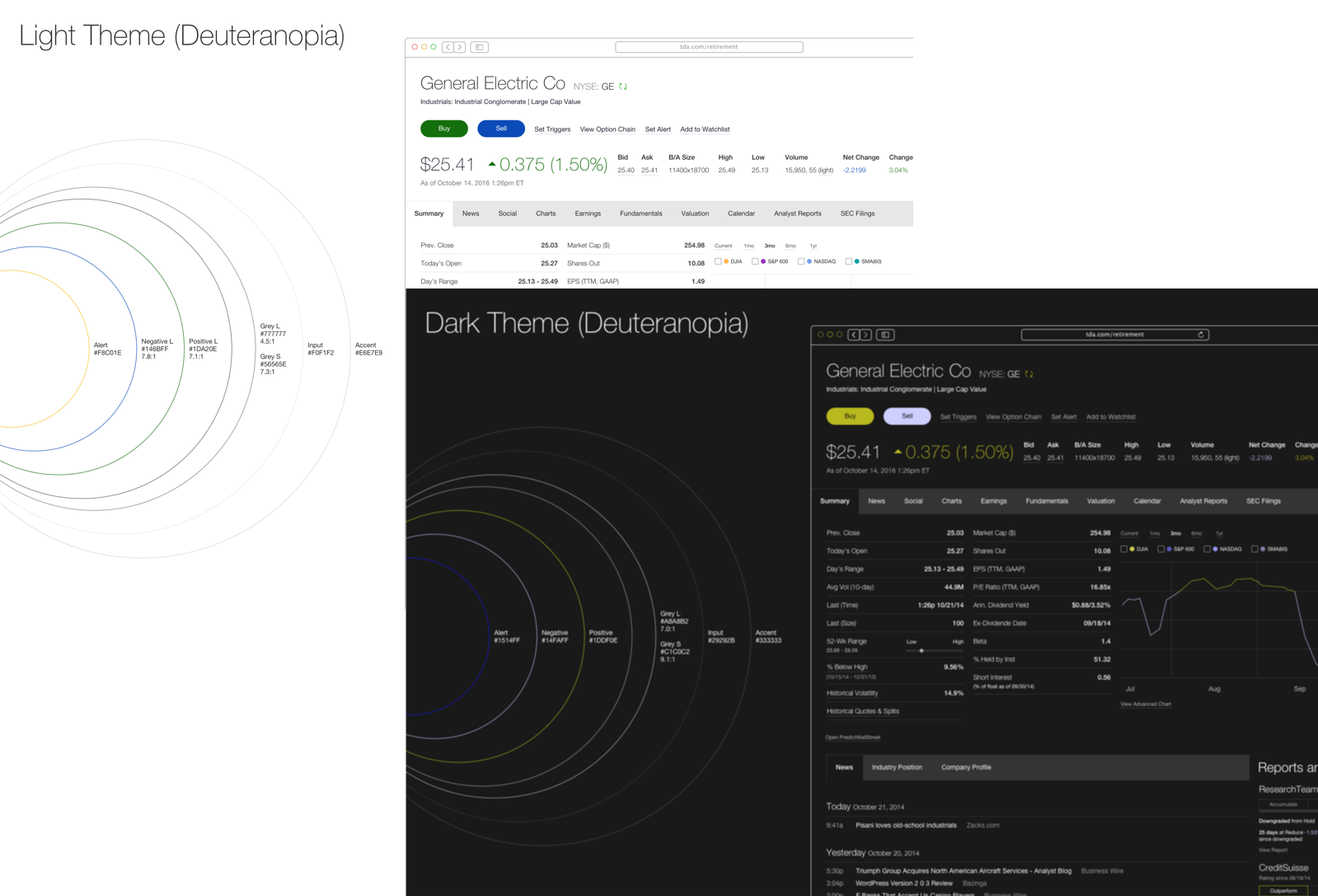
Task: Toggle sidebar in the light theme browser
Action: pos(479,47)
